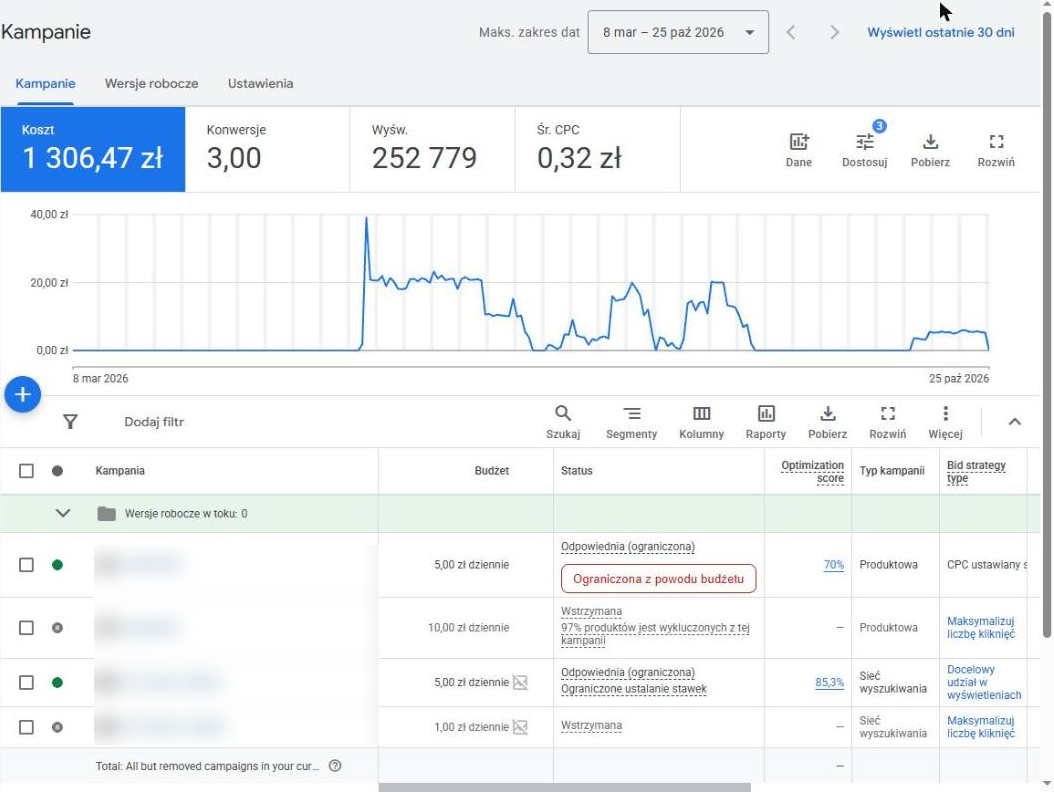Check the 1,00 zł dziennie campaign row
1054x792 pixels.
coord(26,727)
